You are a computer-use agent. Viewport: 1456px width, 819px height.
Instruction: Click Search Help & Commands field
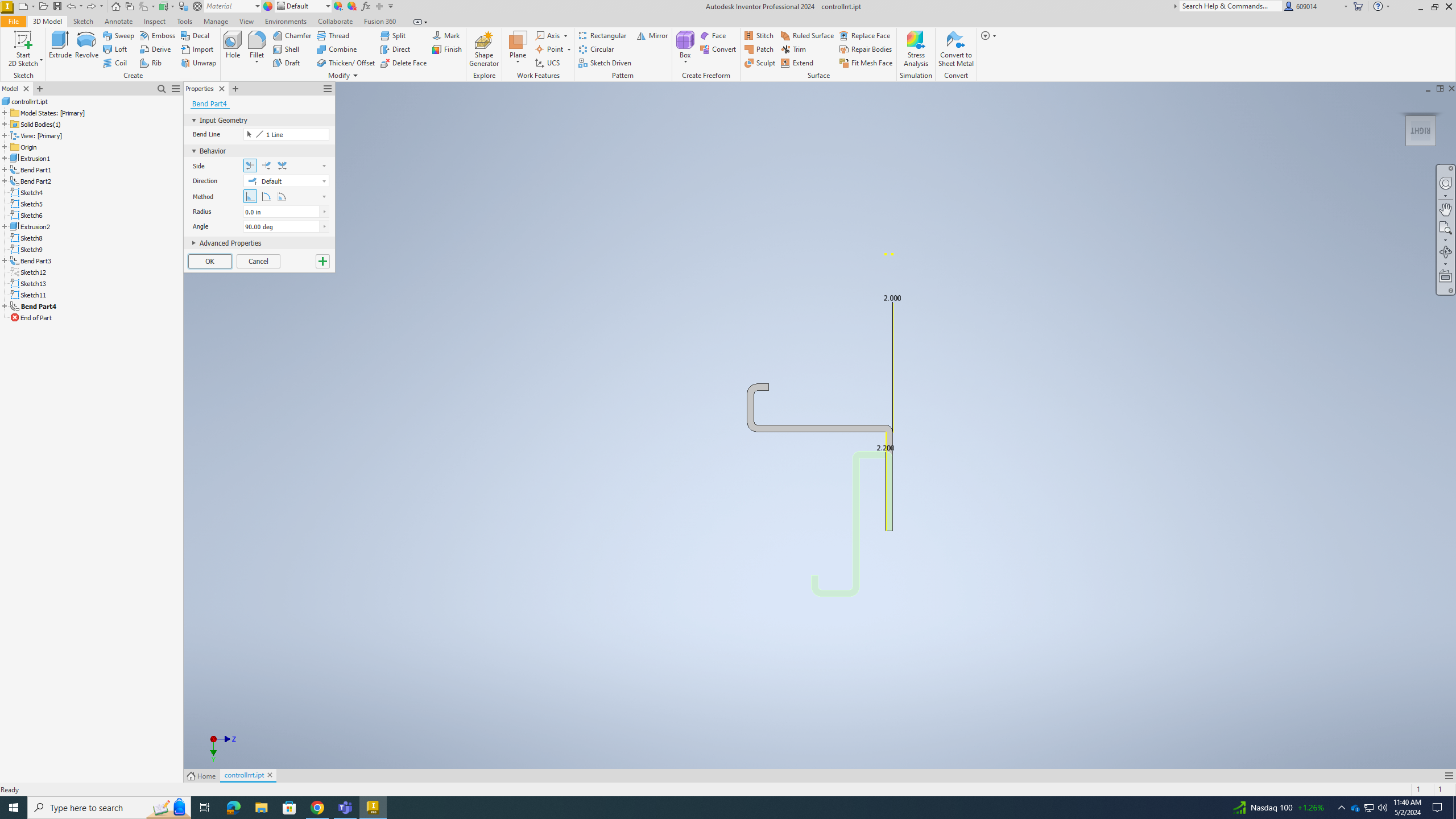coord(1230,6)
